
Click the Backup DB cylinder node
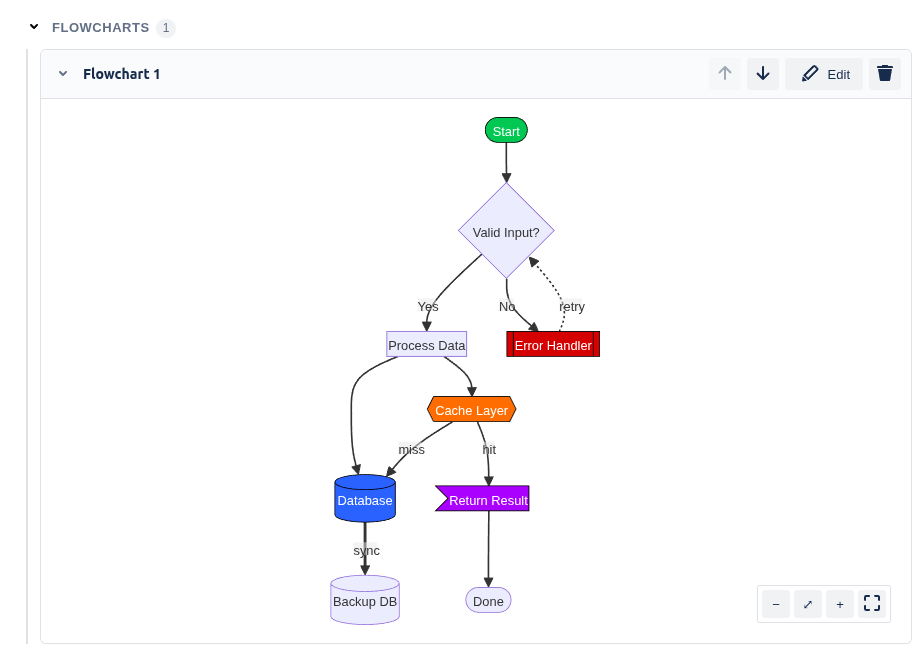pyautogui.click(x=365, y=600)
